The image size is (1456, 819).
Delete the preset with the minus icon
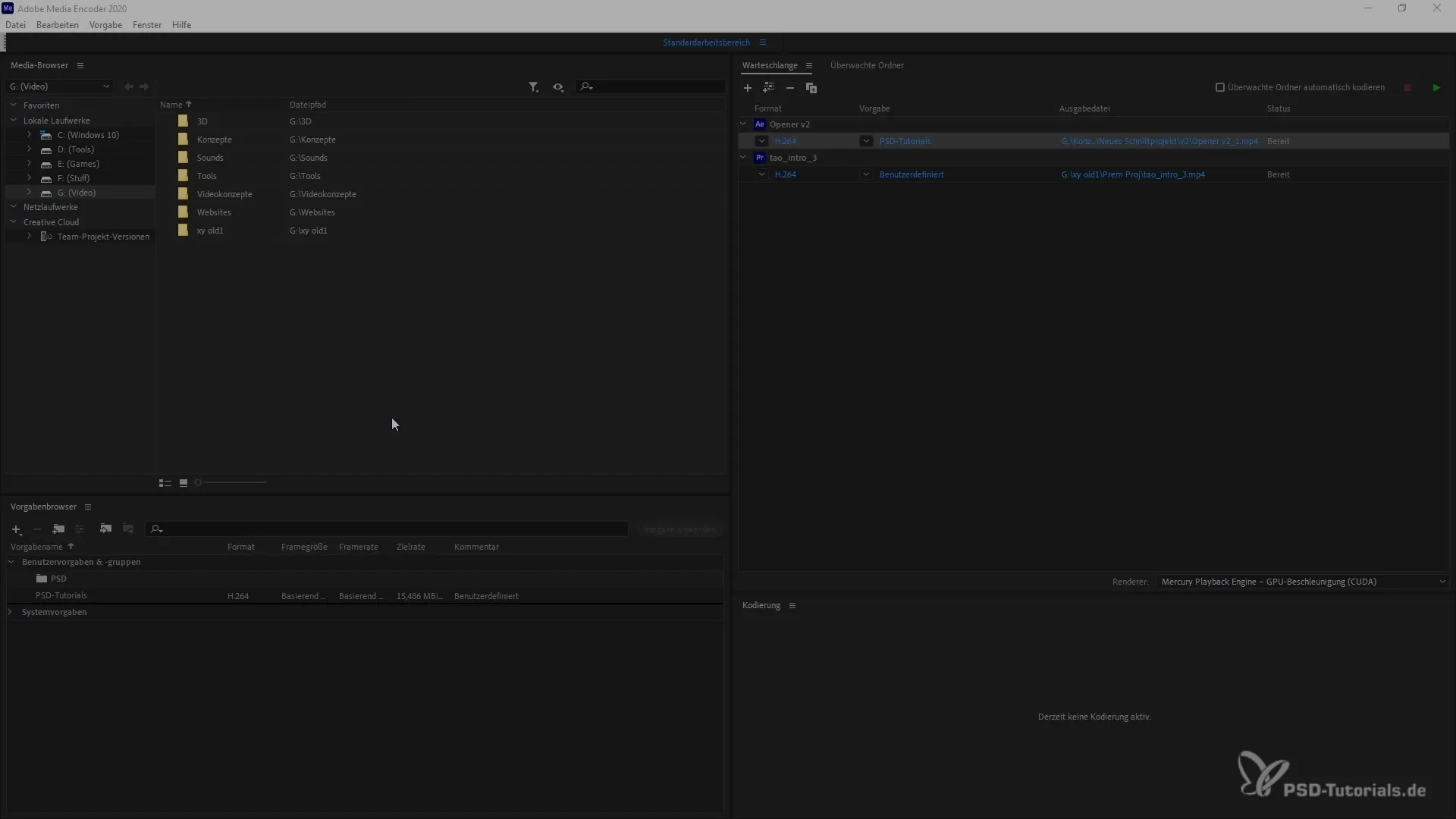click(x=37, y=529)
